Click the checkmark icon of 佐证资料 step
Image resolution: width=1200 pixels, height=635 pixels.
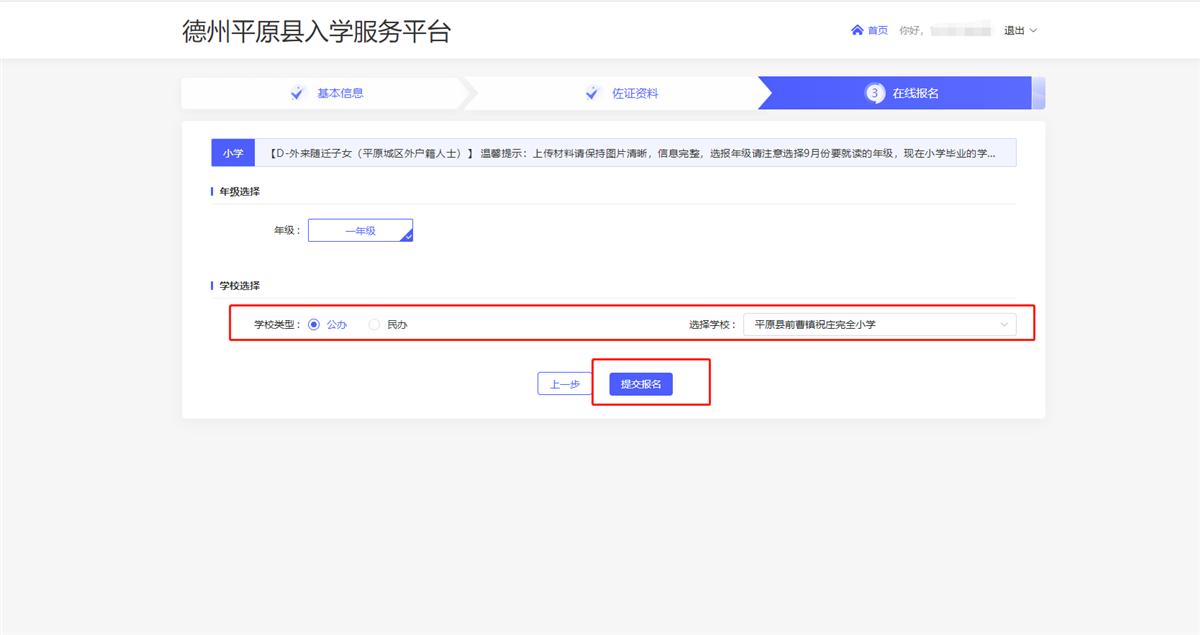tap(591, 93)
